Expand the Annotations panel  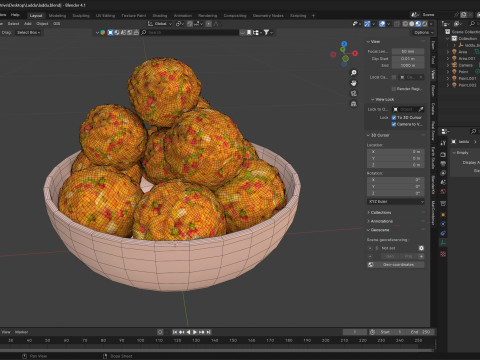pos(368,221)
